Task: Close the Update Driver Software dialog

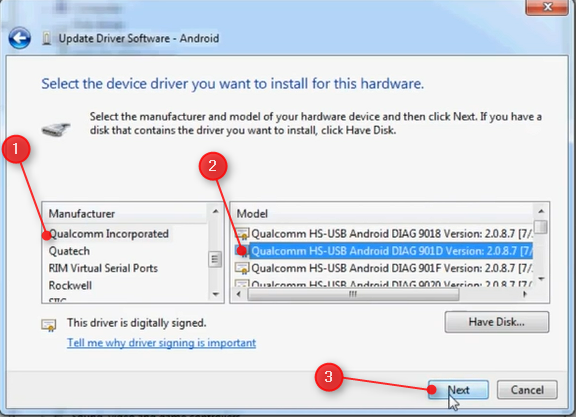Action: point(547,7)
